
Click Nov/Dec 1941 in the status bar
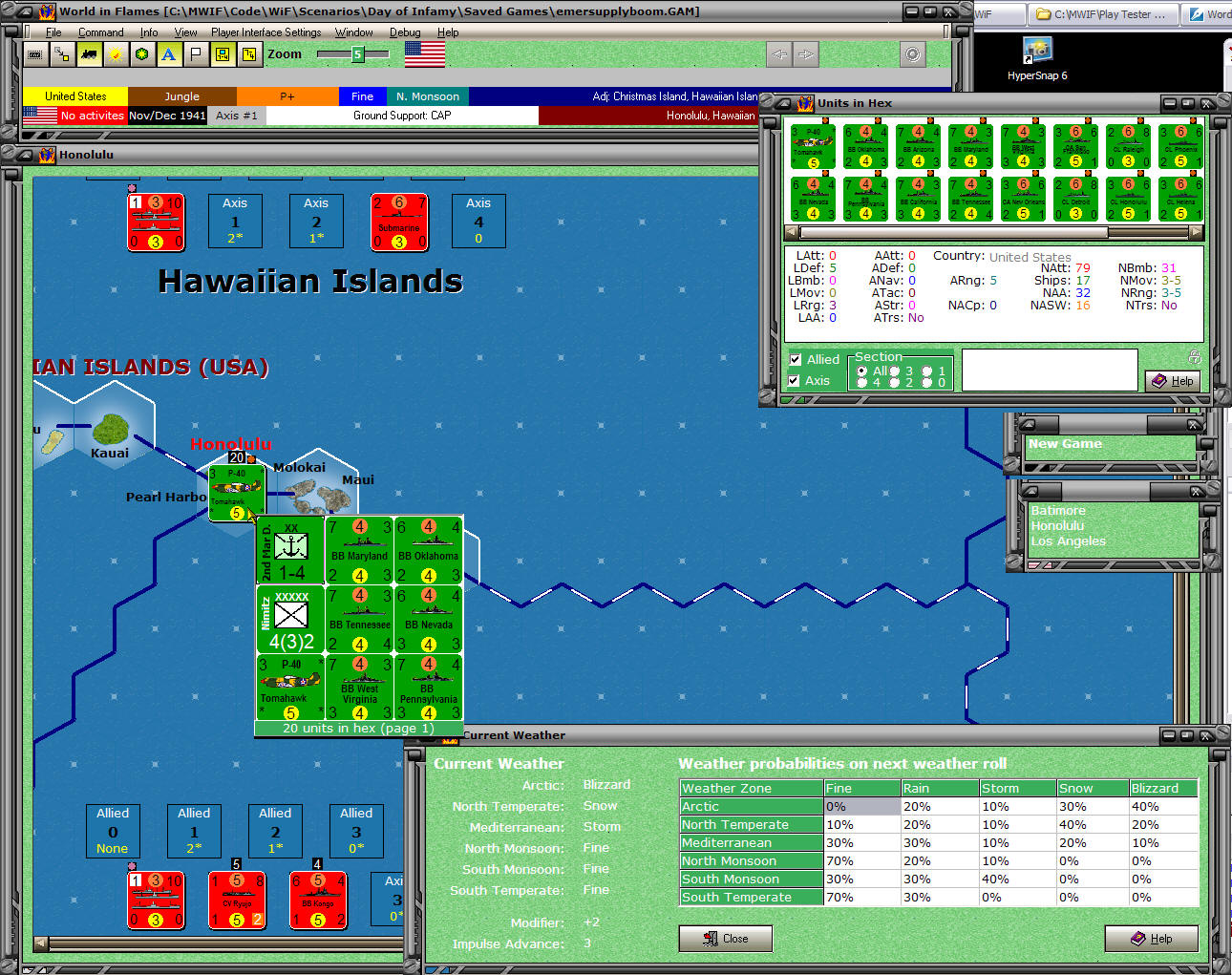coord(167,116)
